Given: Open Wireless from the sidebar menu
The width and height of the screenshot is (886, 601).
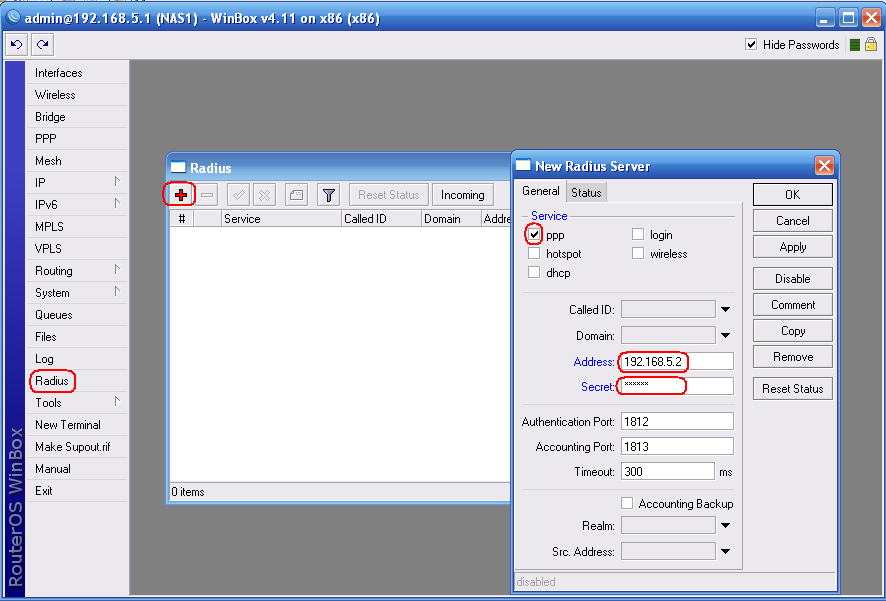Looking at the screenshot, I should (x=77, y=95).
